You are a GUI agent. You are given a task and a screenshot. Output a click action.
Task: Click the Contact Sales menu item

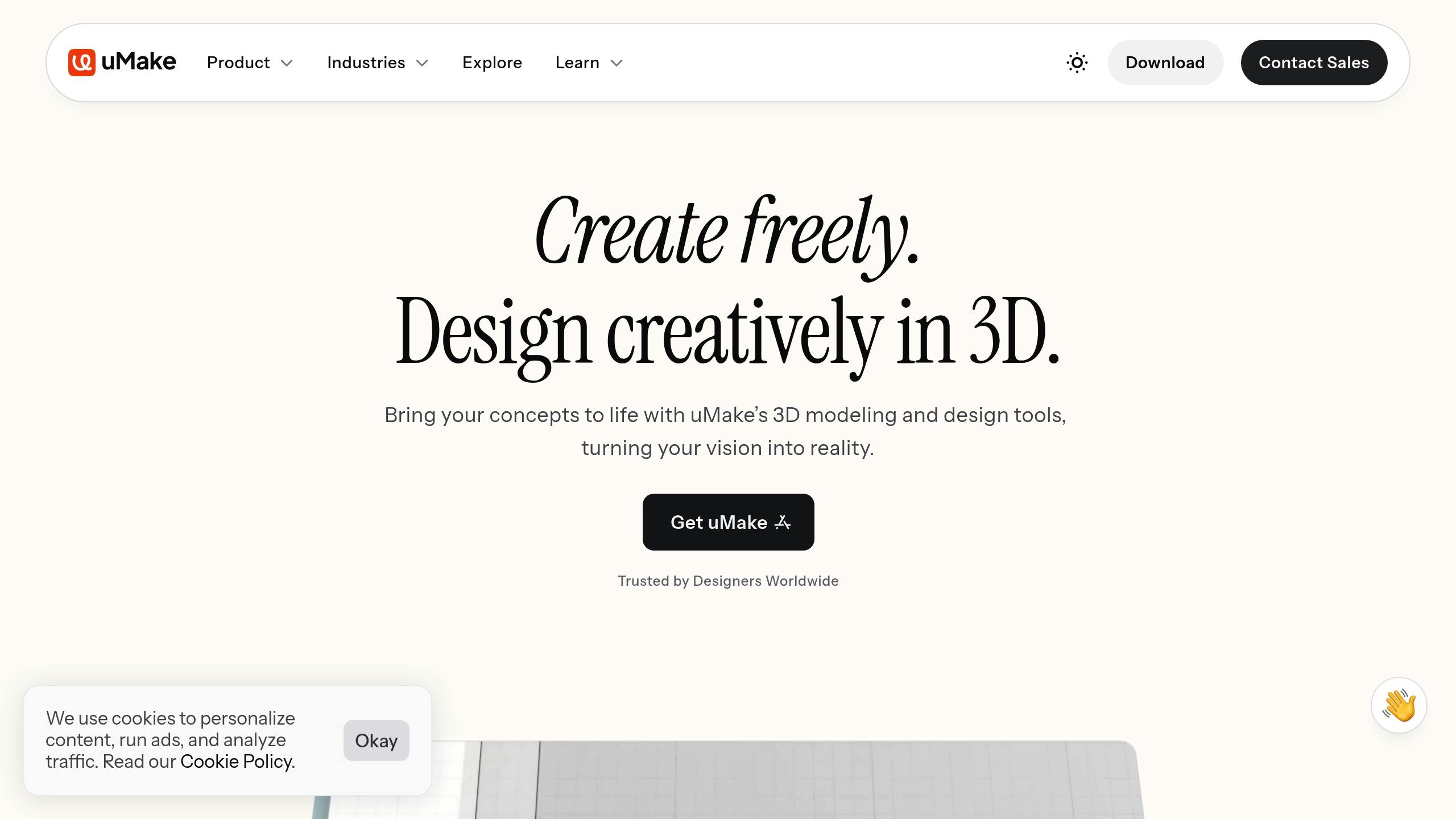pyautogui.click(x=1314, y=62)
